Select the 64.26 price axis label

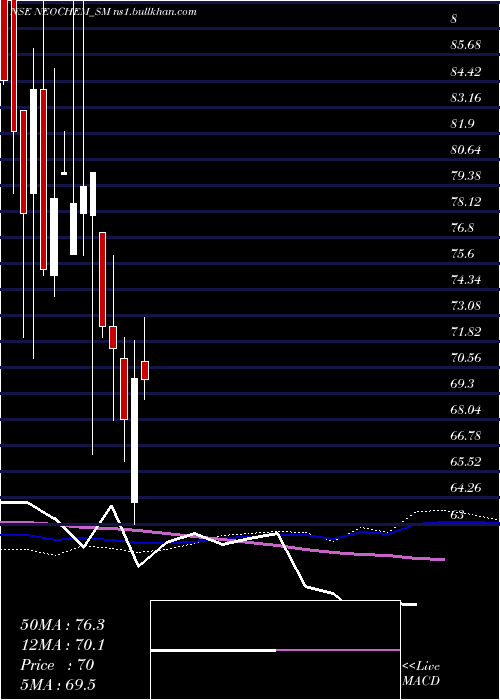pos(466,488)
